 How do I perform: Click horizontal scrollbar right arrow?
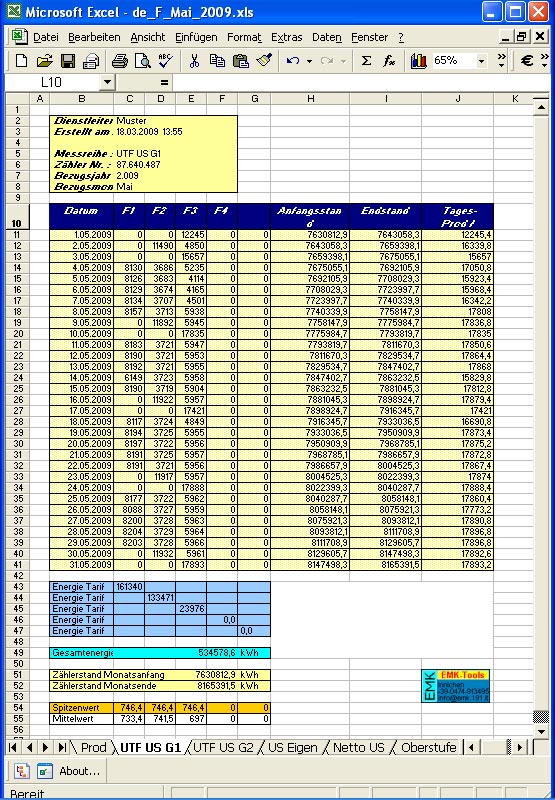coord(520,747)
